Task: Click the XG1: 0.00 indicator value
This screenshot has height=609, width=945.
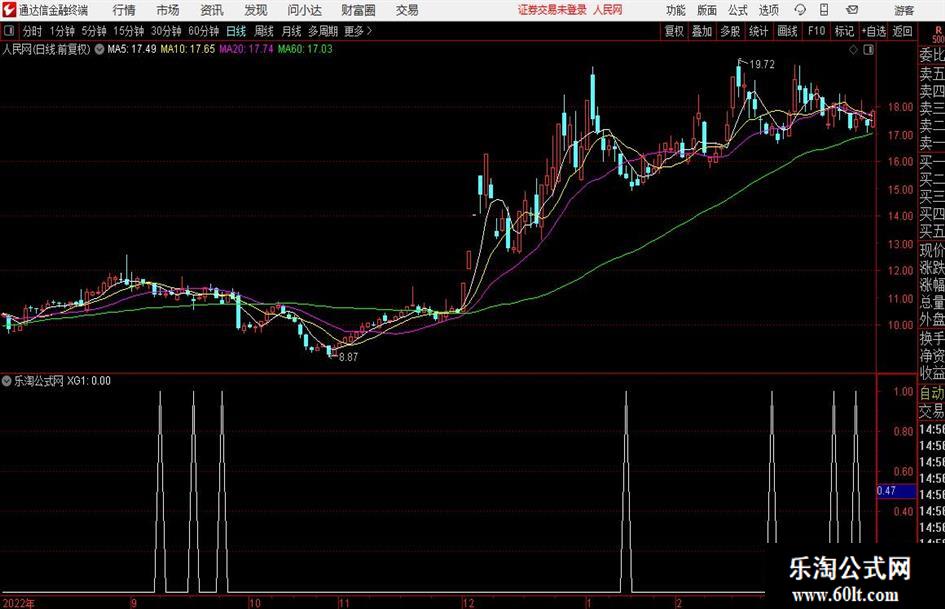Action: (x=89, y=381)
